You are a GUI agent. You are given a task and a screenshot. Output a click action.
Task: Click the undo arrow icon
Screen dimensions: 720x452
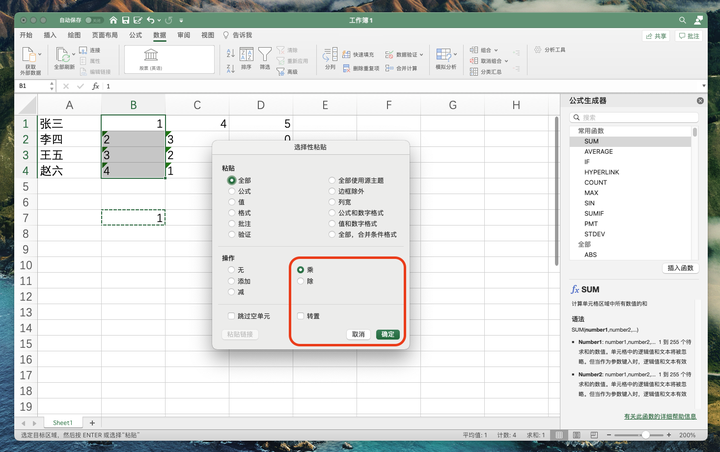[151, 20]
